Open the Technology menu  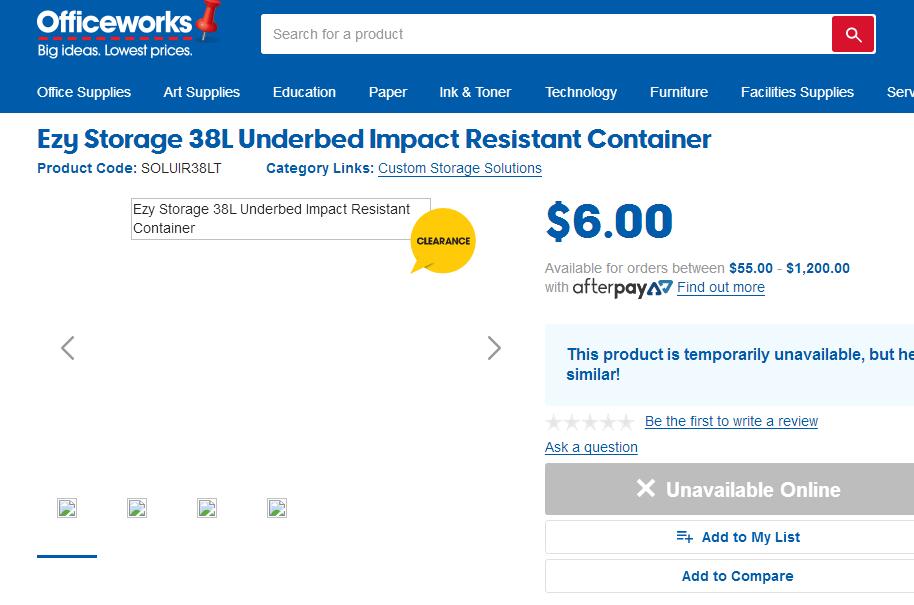point(581,92)
